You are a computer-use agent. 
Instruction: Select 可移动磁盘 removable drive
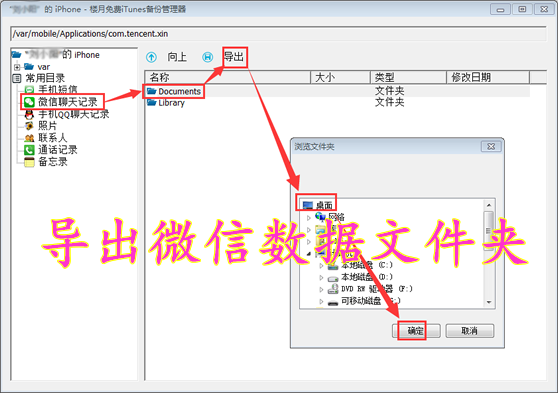pyautogui.click(x=371, y=301)
